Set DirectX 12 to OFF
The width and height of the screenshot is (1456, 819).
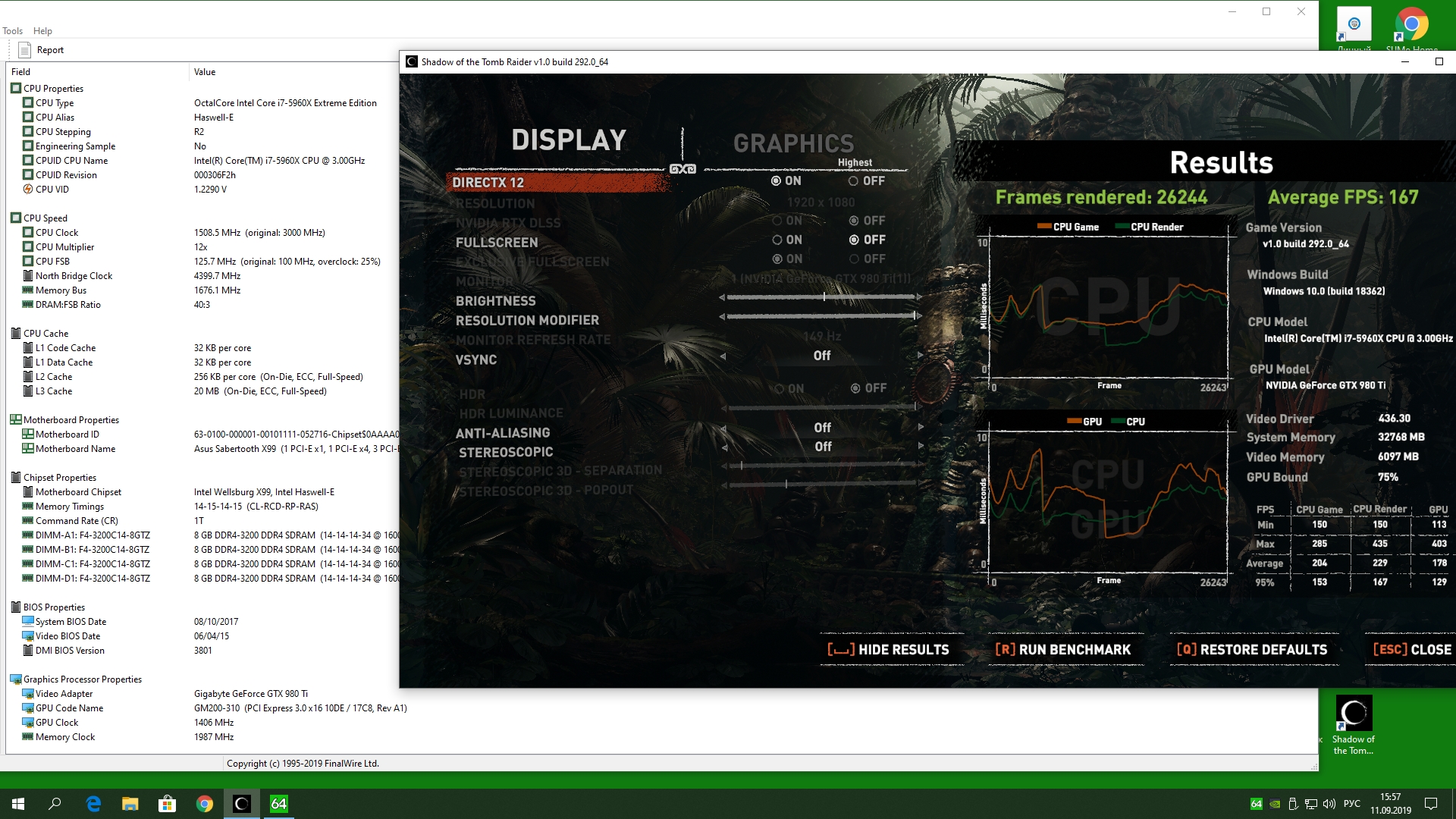click(854, 181)
